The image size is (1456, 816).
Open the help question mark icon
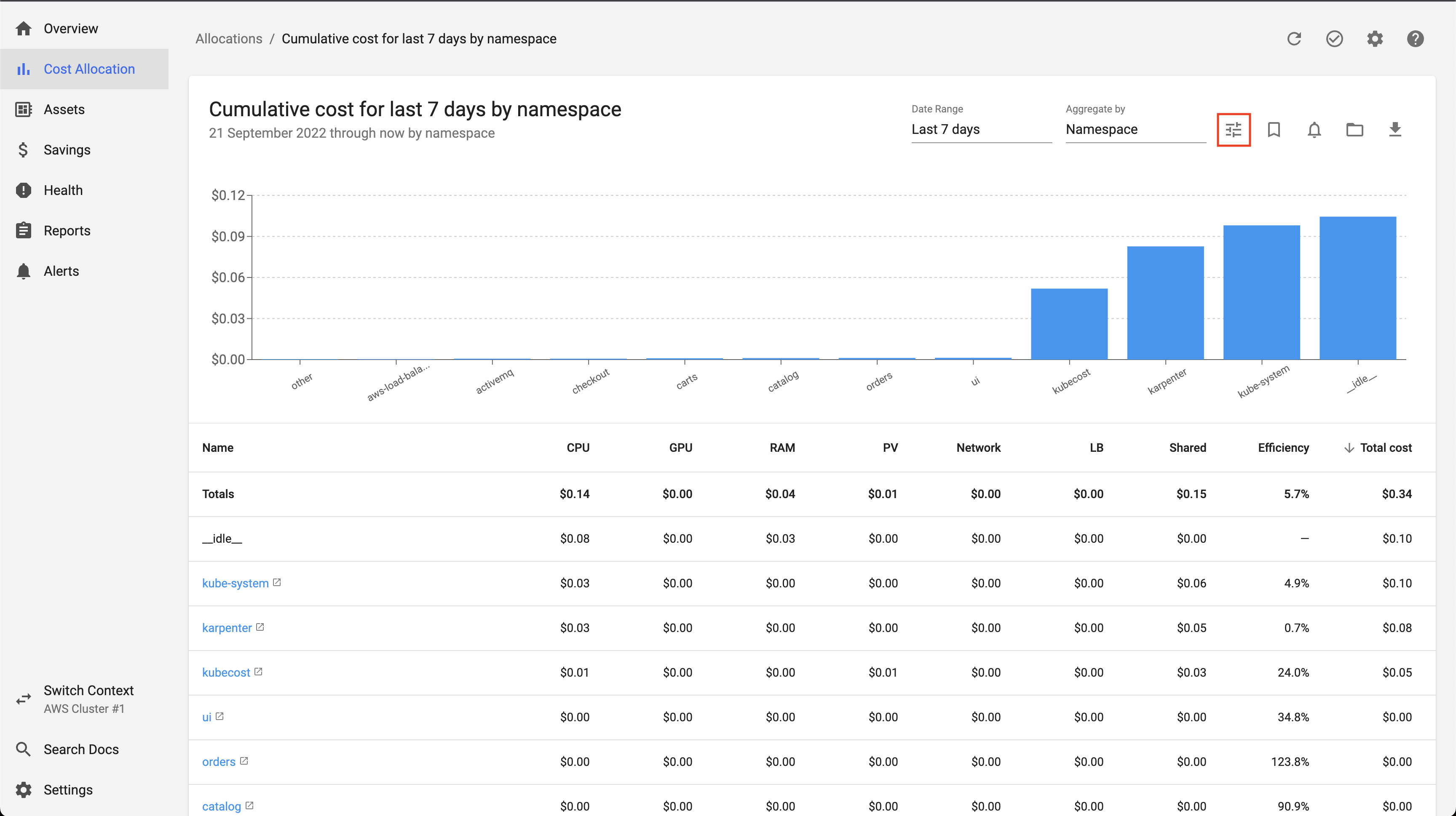pyautogui.click(x=1415, y=38)
